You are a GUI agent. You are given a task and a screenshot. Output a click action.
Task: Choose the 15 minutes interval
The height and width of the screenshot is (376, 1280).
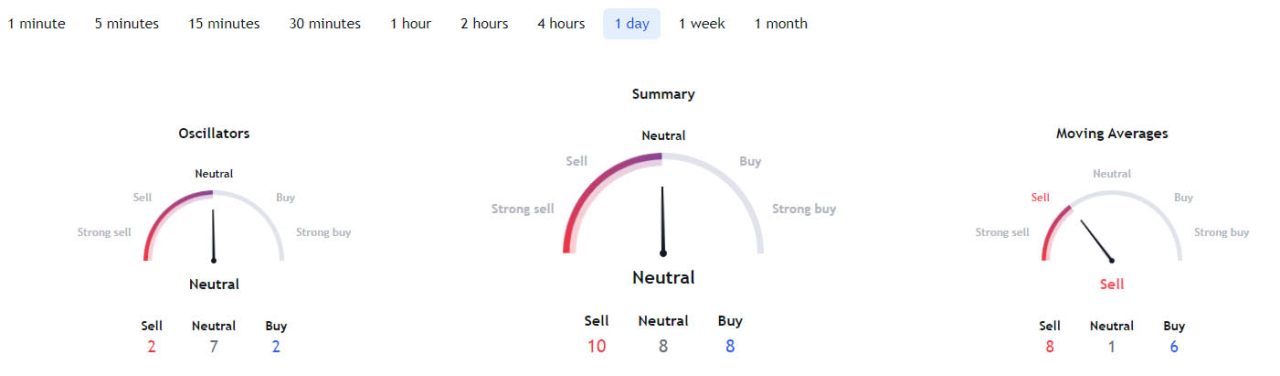tap(224, 23)
